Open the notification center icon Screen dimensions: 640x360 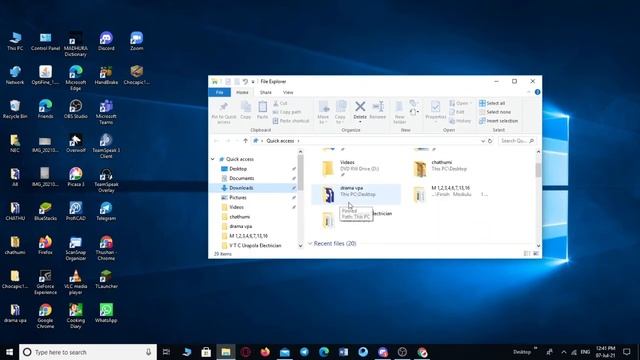pyautogui.click(x=627, y=352)
